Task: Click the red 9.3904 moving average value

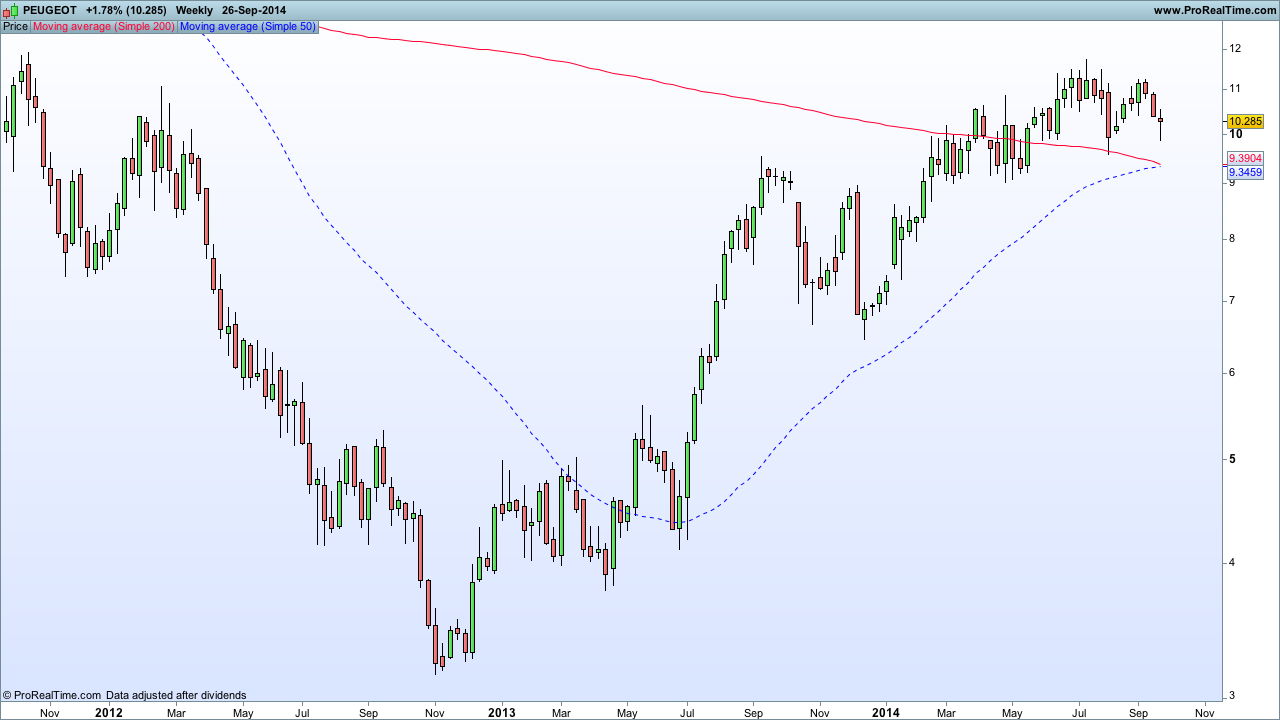Action: coord(1245,158)
